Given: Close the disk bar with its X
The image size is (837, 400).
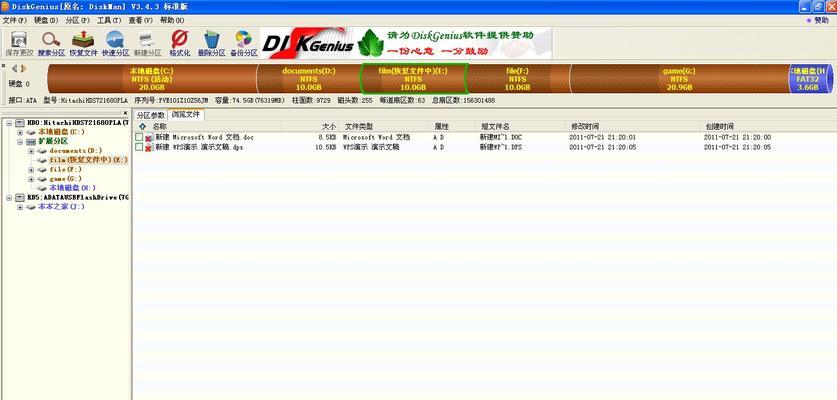Looking at the screenshot, I should pos(3,66).
